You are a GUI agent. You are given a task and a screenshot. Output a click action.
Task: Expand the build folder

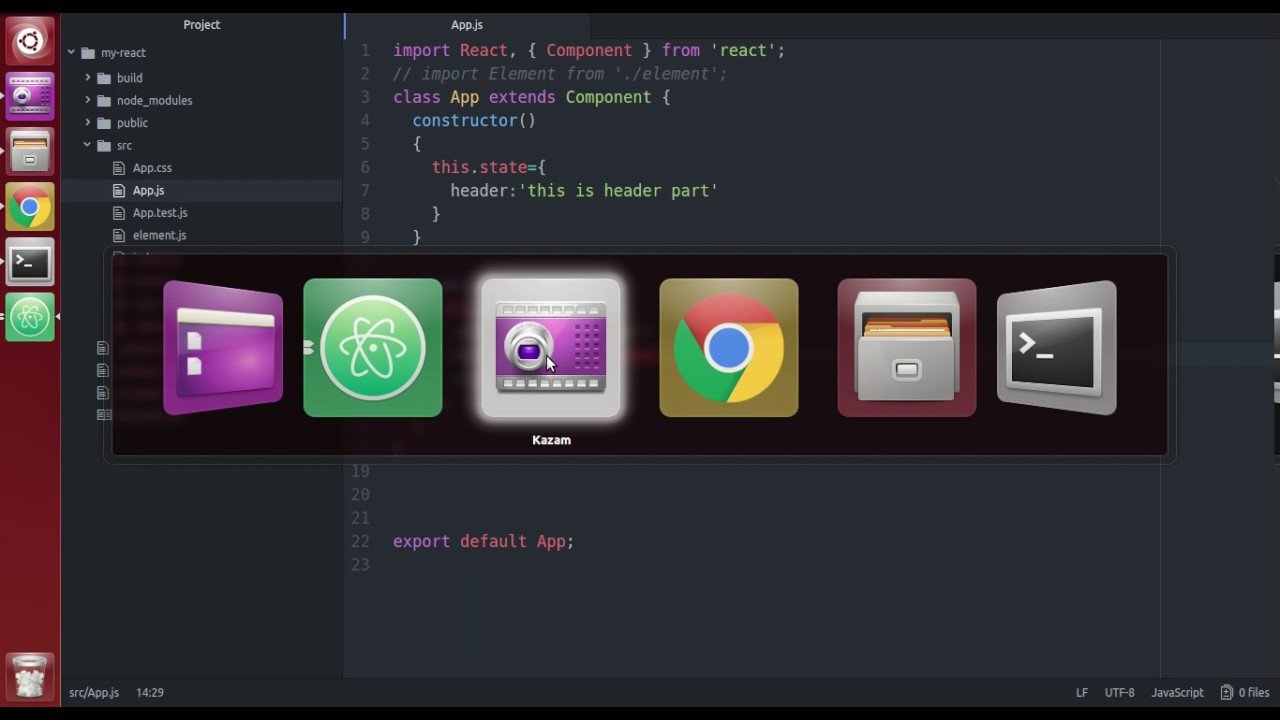87,78
